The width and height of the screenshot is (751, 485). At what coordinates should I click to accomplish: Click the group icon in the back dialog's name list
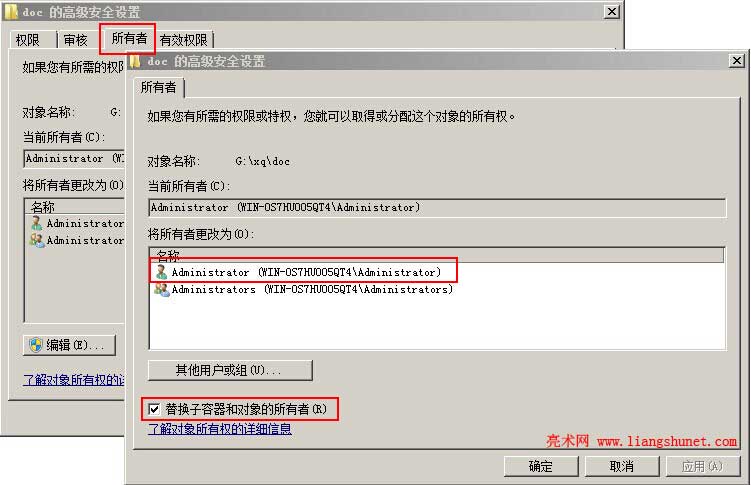pos(37,240)
